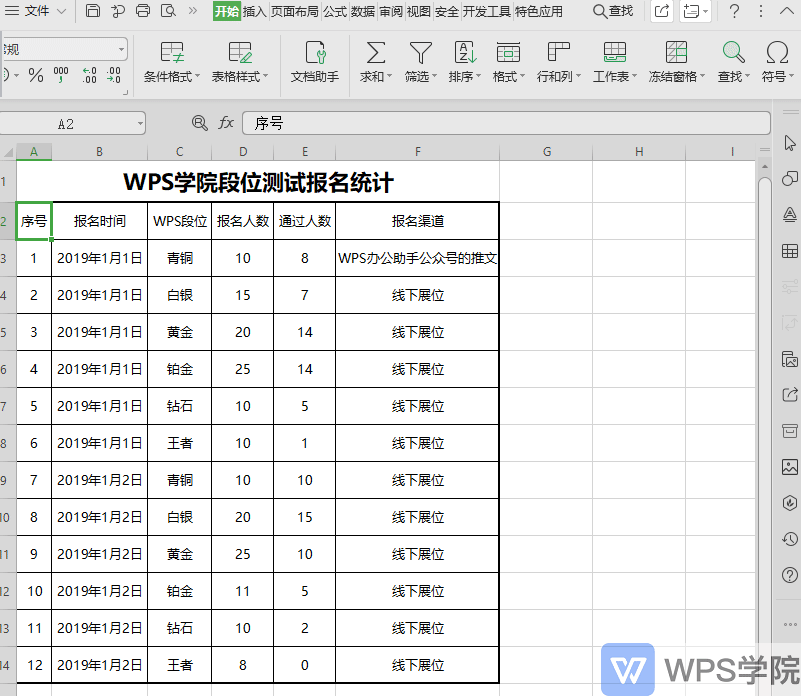
Task: Open the shapes panel in the right sidebar
Action: [790, 178]
